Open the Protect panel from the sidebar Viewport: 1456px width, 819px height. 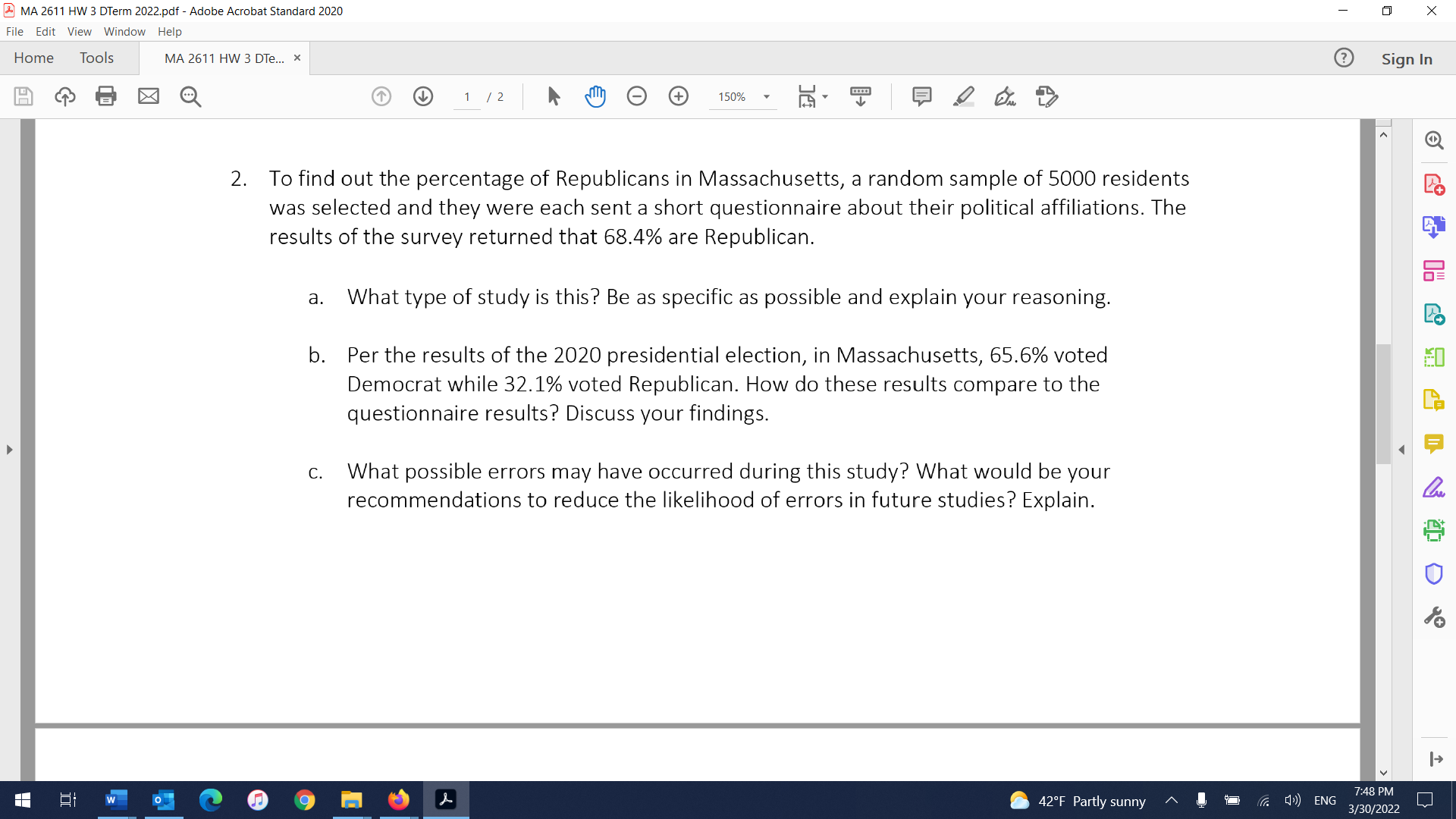1434,573
